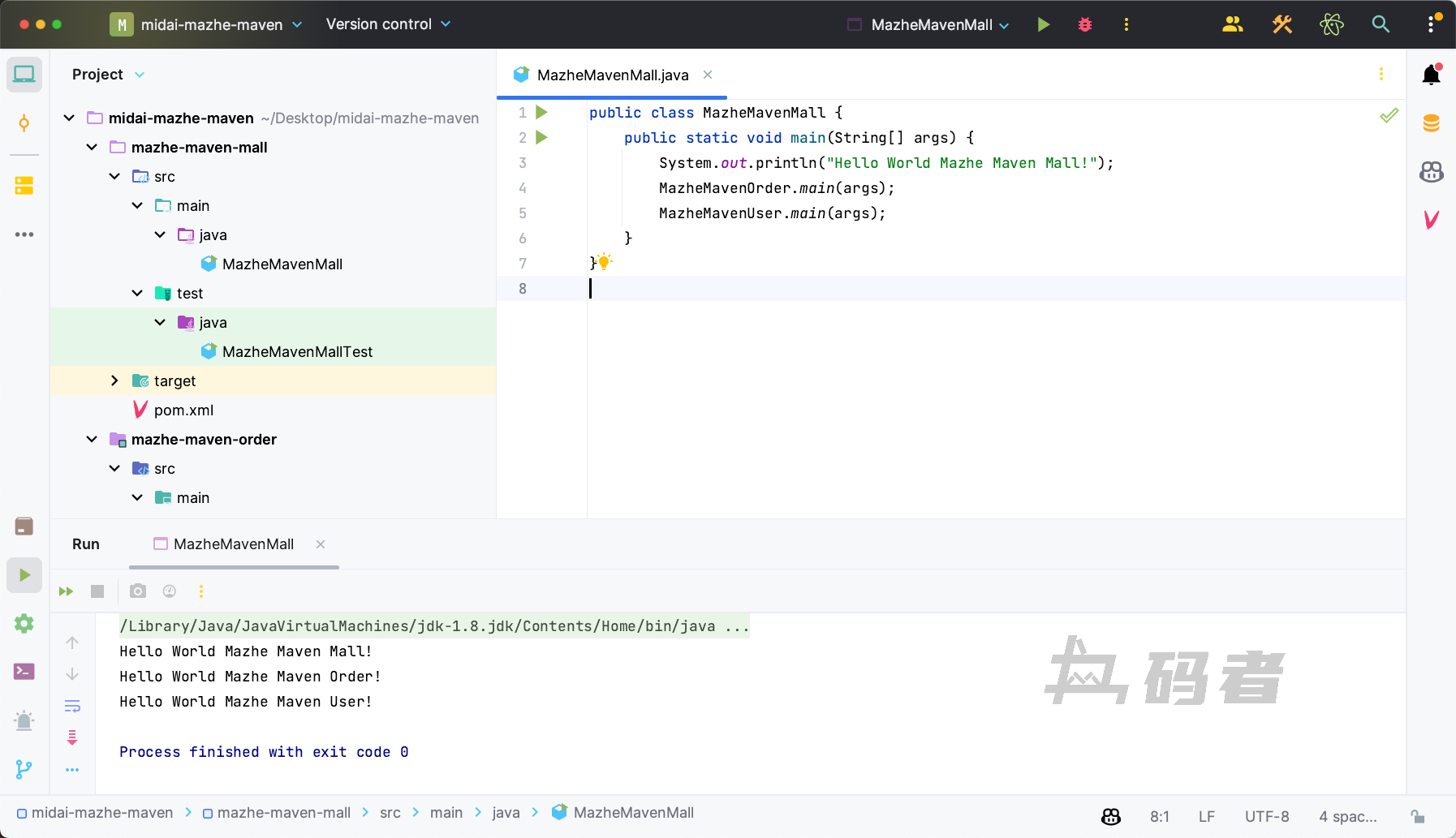1456x838 pixels.
Task: Run MazheMavenMall with the green play button
Action: coord(1044,24)
